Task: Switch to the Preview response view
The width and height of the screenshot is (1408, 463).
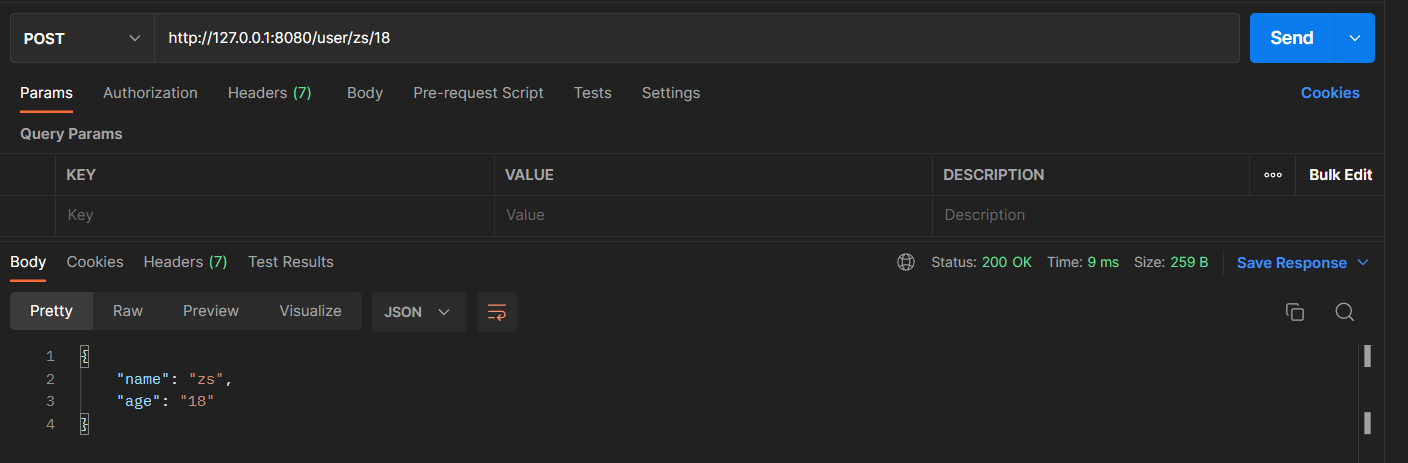Action: pos(211,311)
